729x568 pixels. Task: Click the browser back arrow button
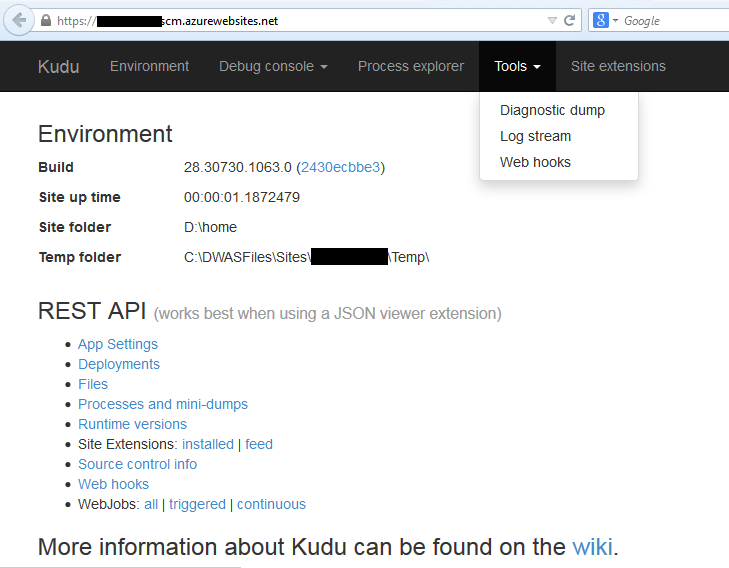click(19, 20)
